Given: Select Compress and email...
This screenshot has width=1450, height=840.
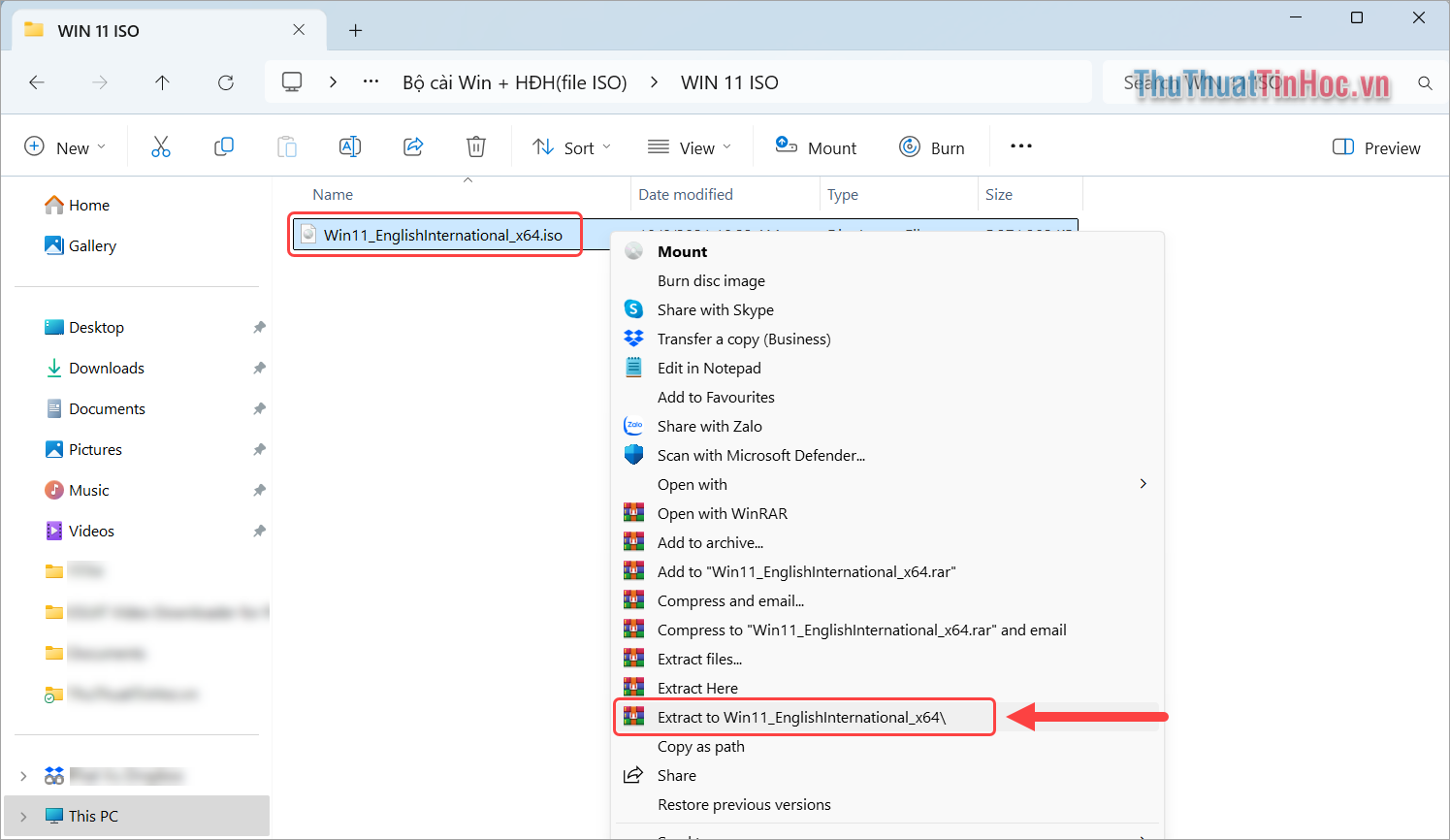Looking at the screenshot, I should pyautogui.click(x=887, y=600).
